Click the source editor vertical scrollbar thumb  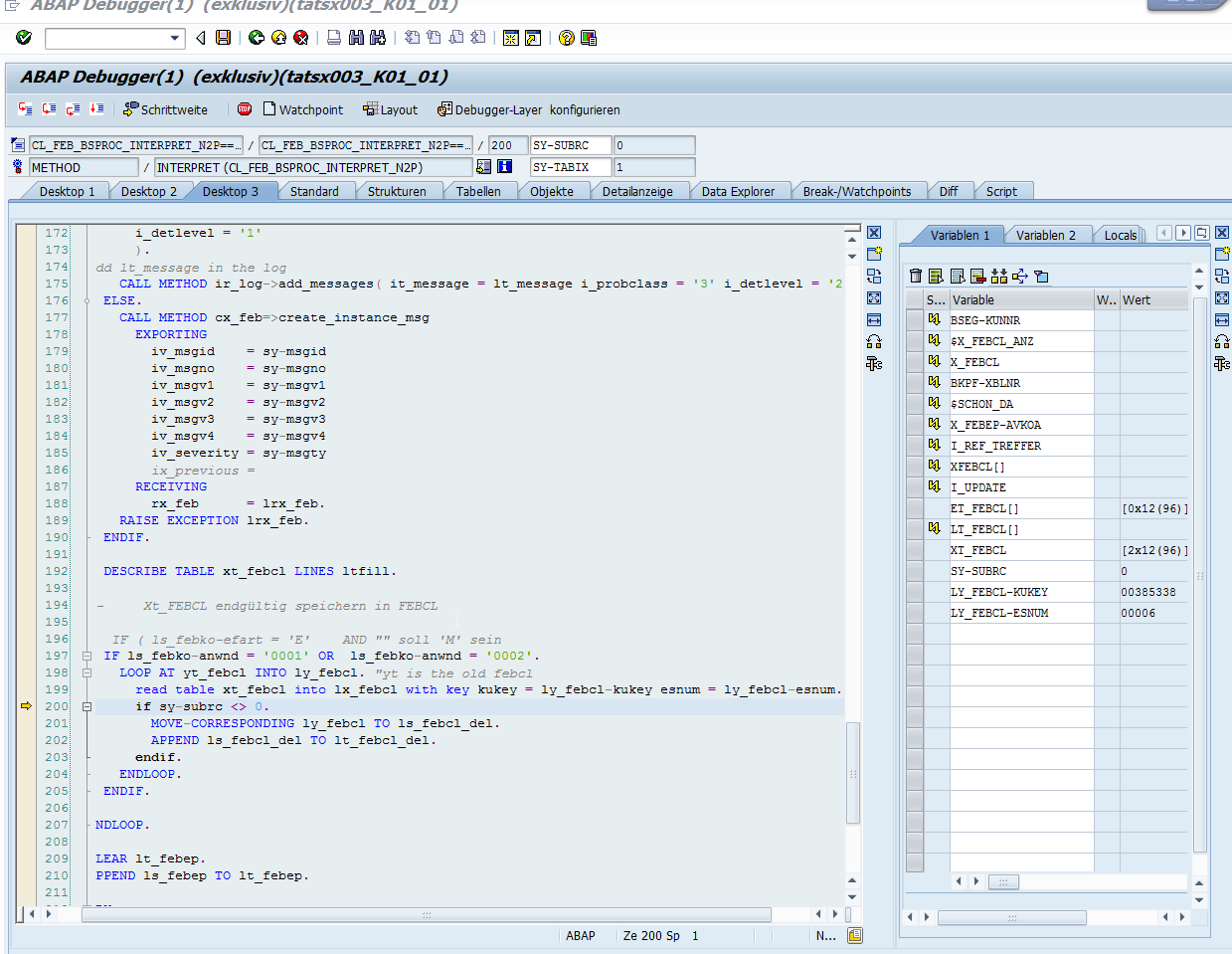pyautogui.click(x=852, y=773)
